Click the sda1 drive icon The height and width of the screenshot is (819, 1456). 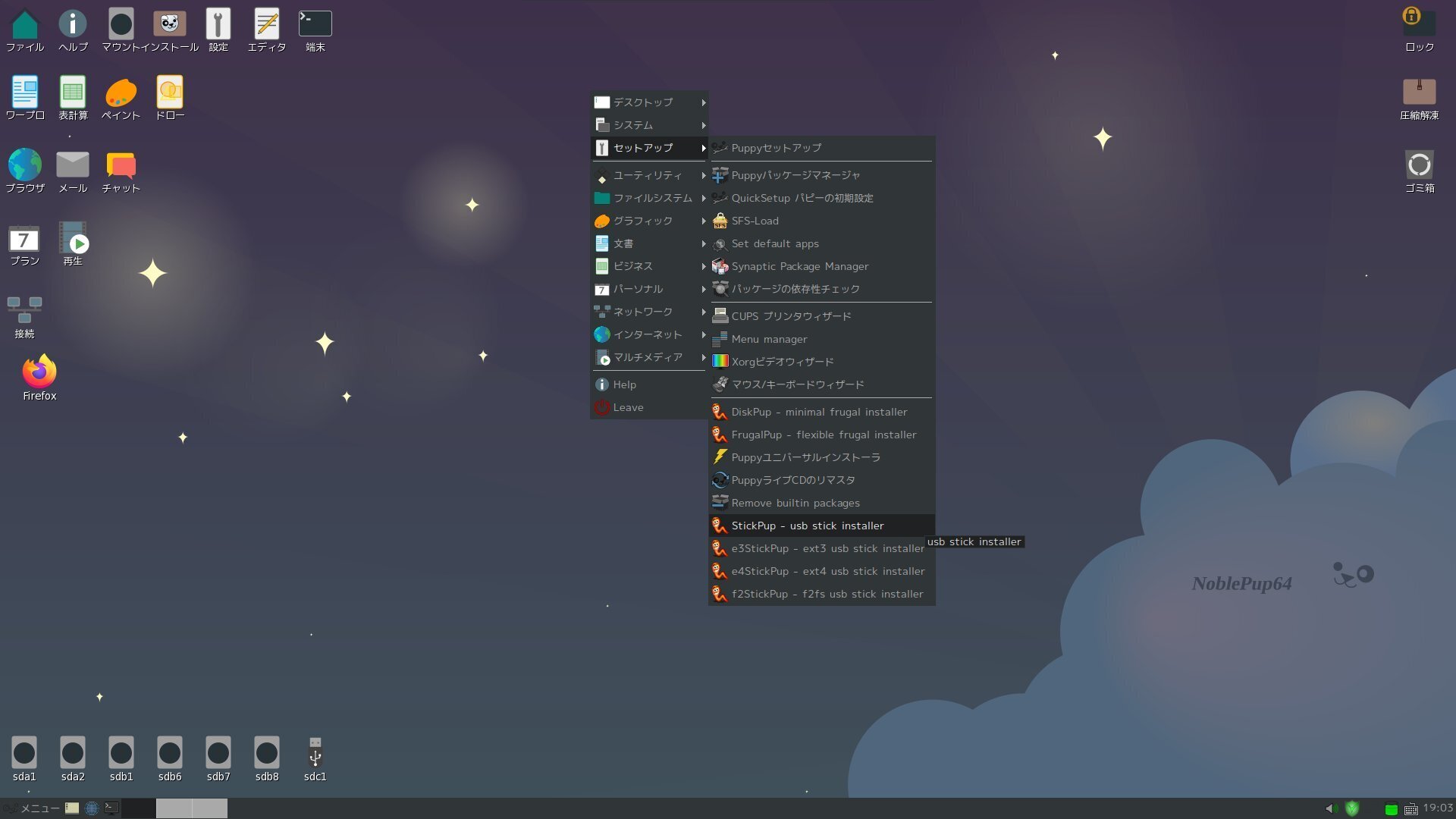click(24, 754)
